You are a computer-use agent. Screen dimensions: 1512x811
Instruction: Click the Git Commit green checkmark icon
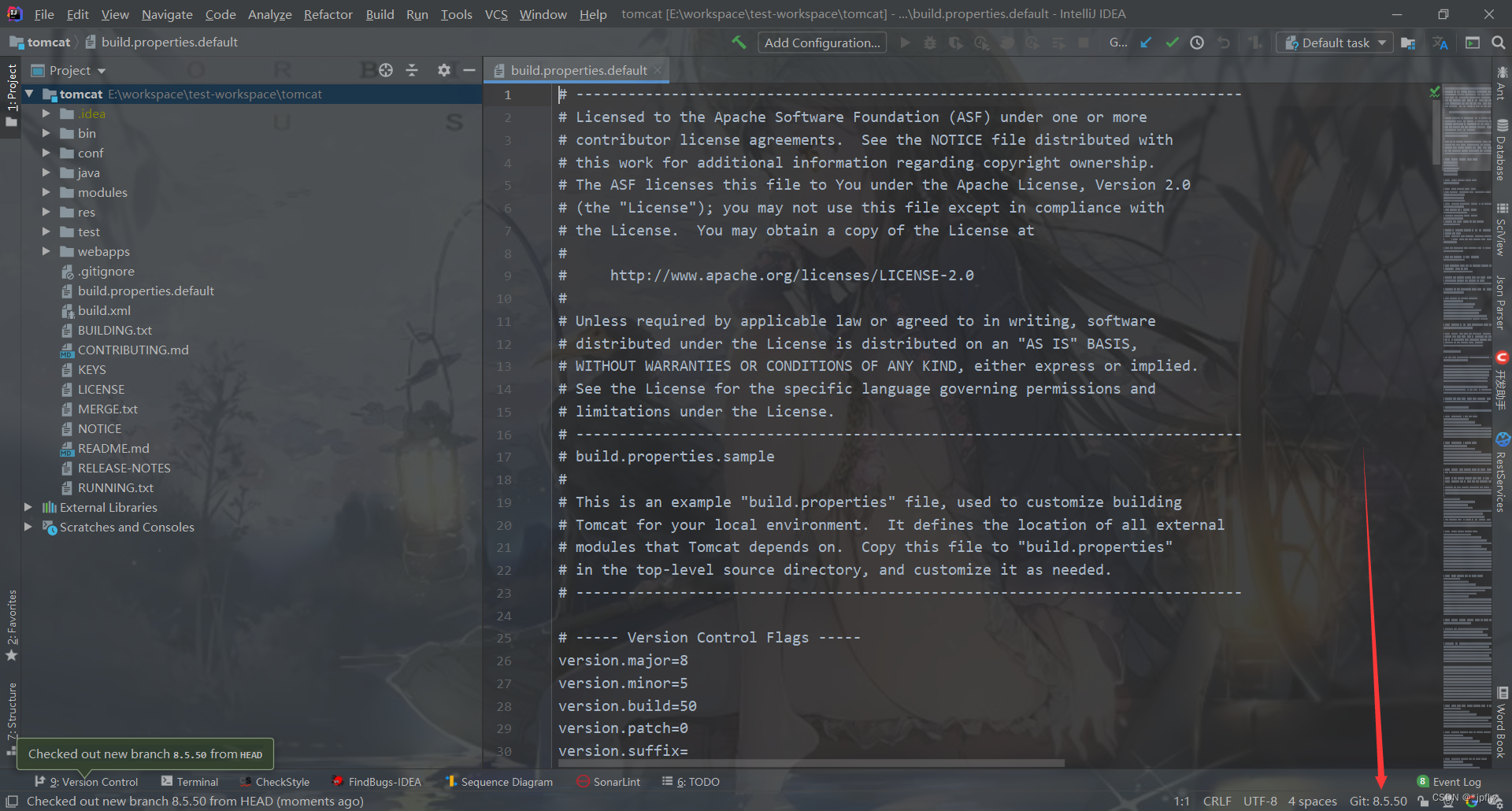[x=1172, y=43]
